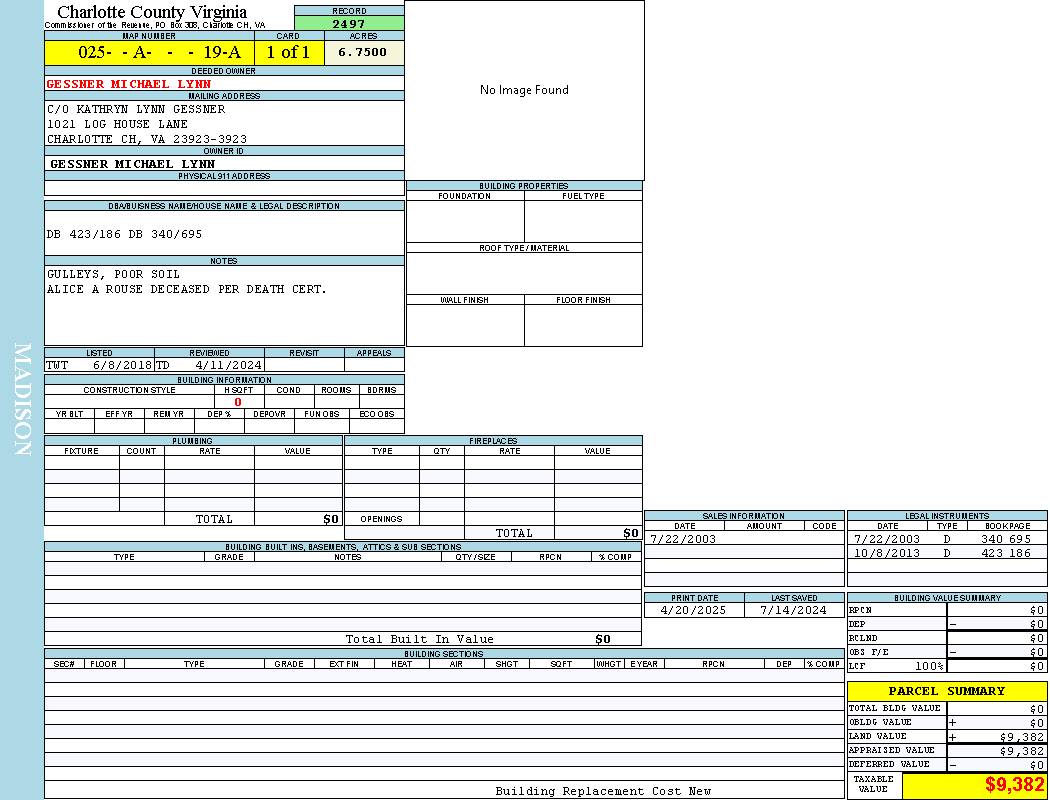Select the mailing address line 1021 Log House Lane
The height and width of the screenshot is (800, 1050).
click(117, 124)
